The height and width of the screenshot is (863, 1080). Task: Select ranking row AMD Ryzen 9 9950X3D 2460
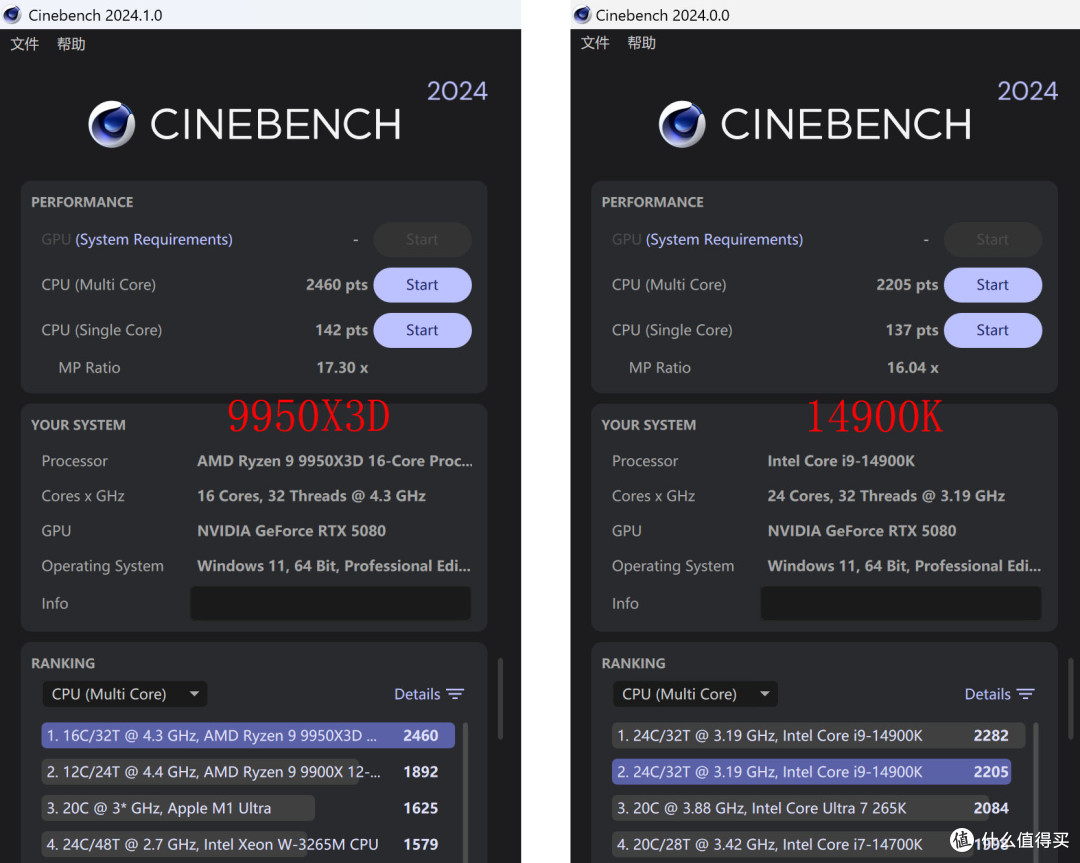tap(248, 735)
